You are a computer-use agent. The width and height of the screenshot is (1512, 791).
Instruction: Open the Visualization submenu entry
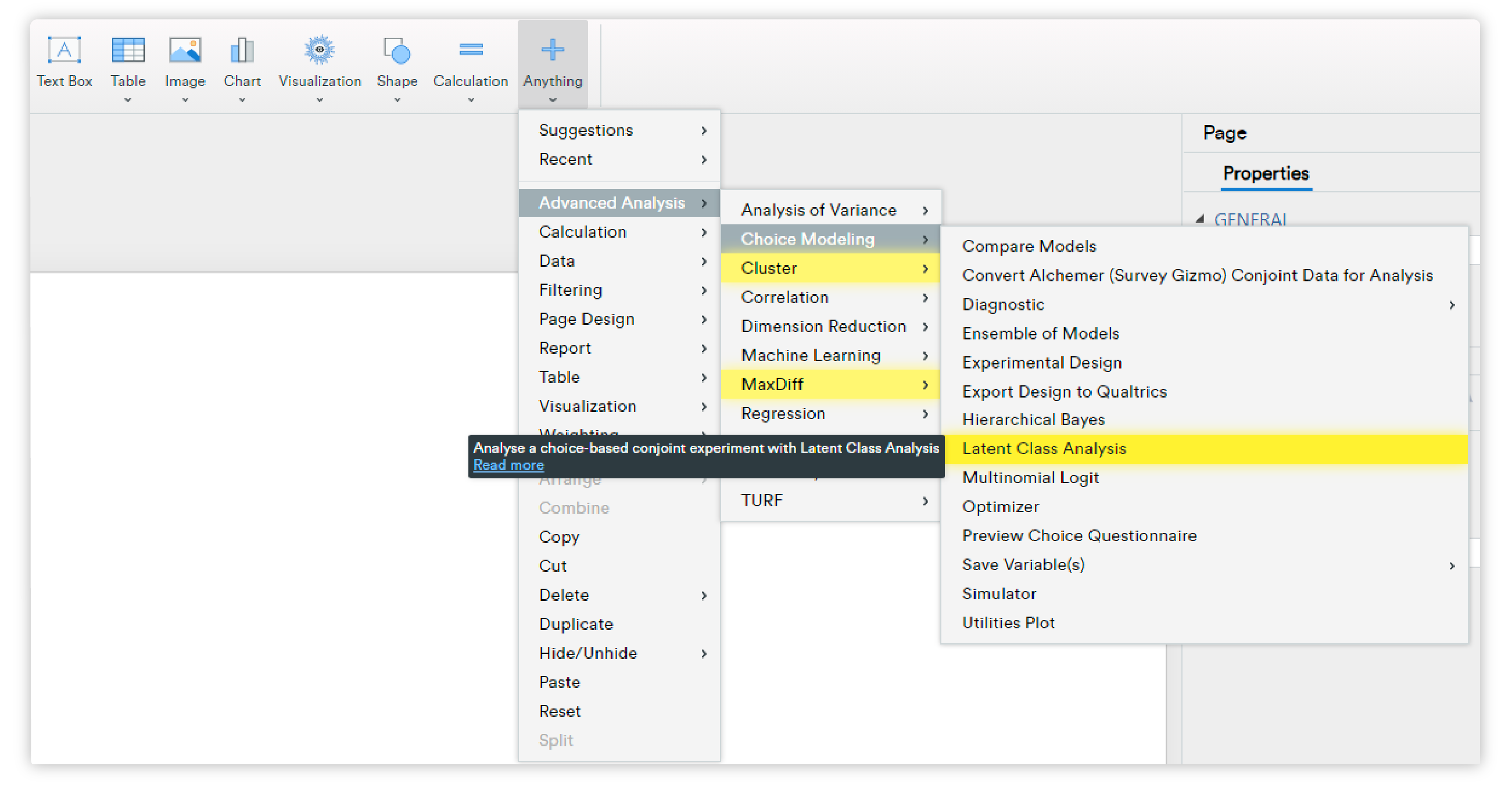click(619, 406)
